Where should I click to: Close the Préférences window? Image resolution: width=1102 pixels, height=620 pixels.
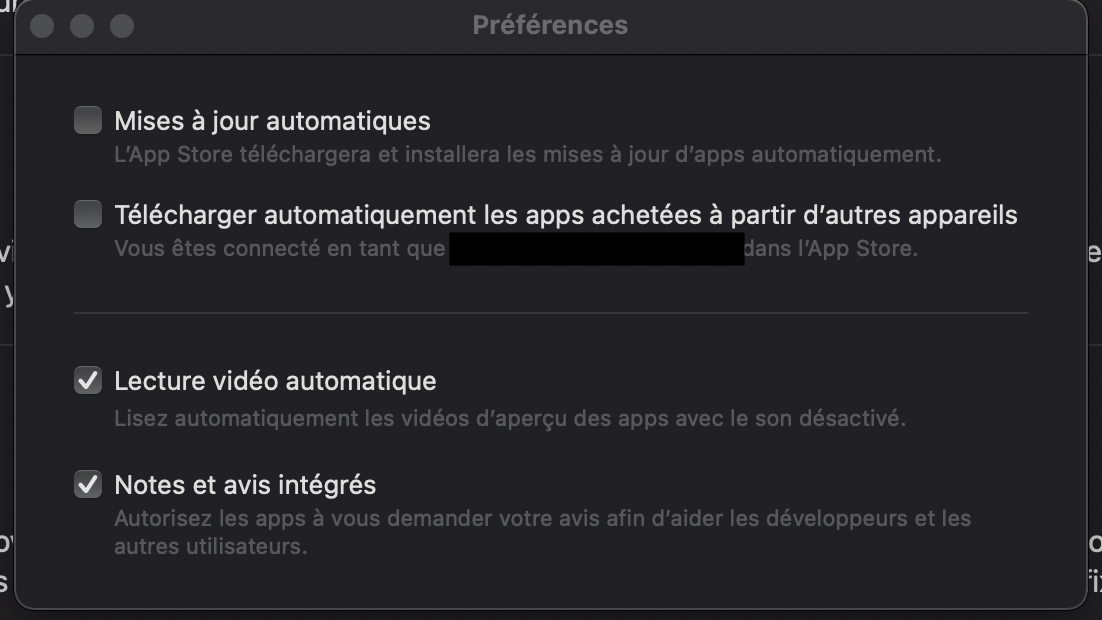click(x=42, y=26)
